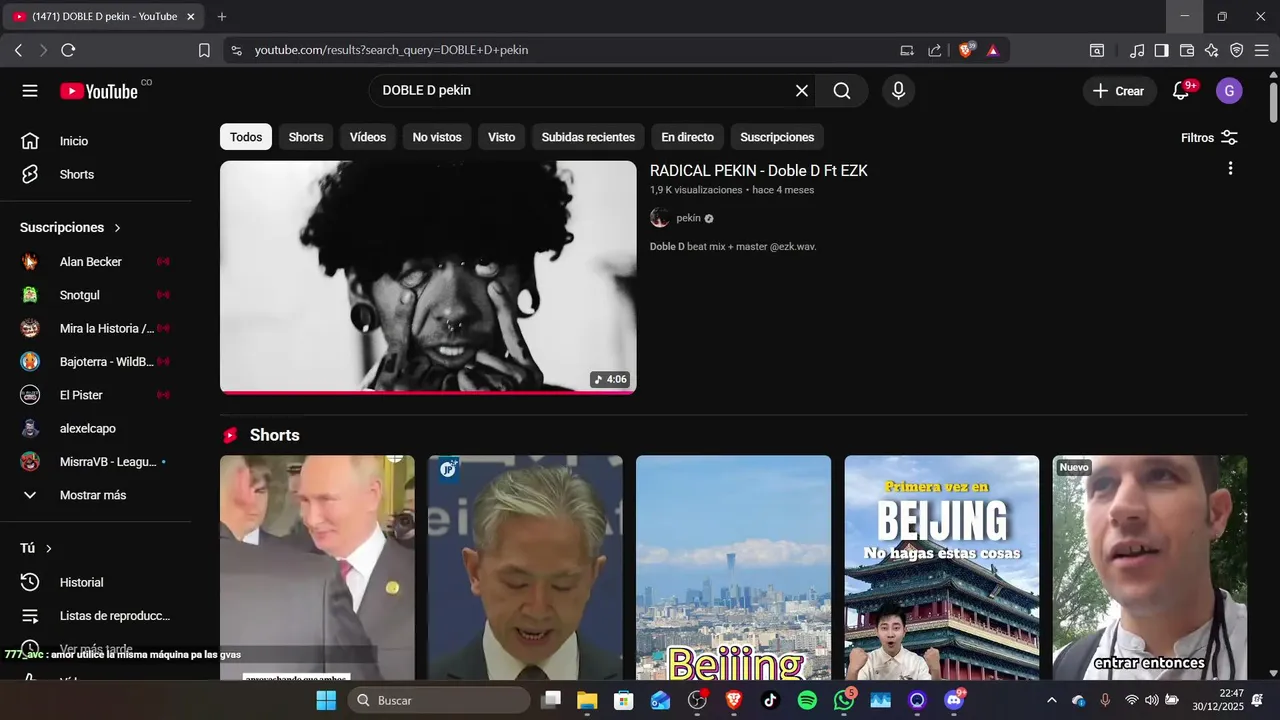Select the En directo filter chip
1280x720 pixels.
[x=688, y=137]
